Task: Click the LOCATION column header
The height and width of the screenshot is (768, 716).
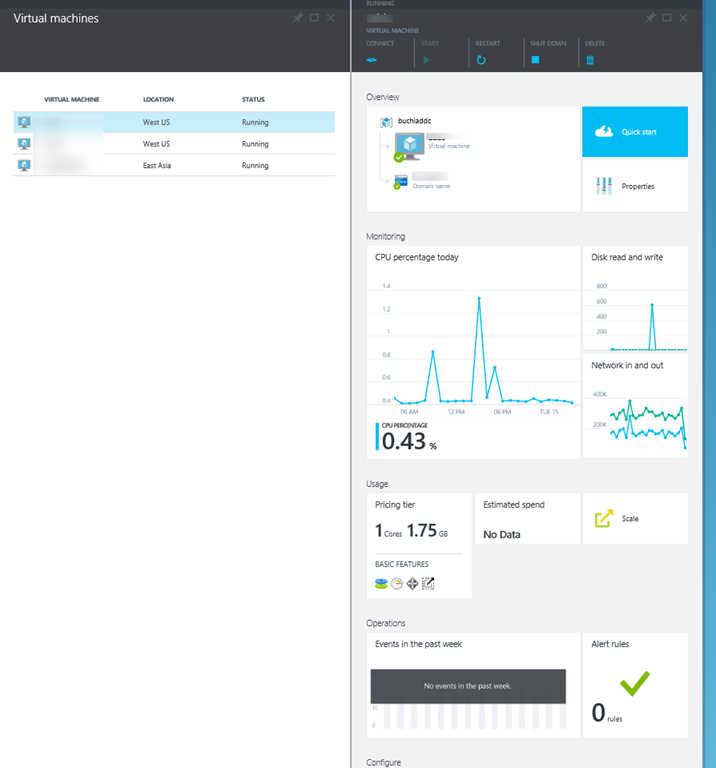Action: (x=158, y=99)
